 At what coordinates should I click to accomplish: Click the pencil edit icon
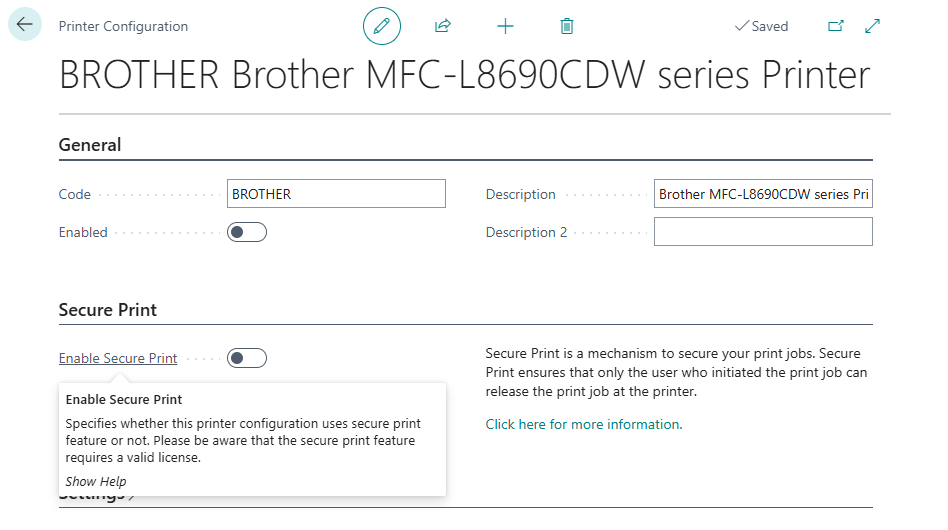[x=381, y=26]
